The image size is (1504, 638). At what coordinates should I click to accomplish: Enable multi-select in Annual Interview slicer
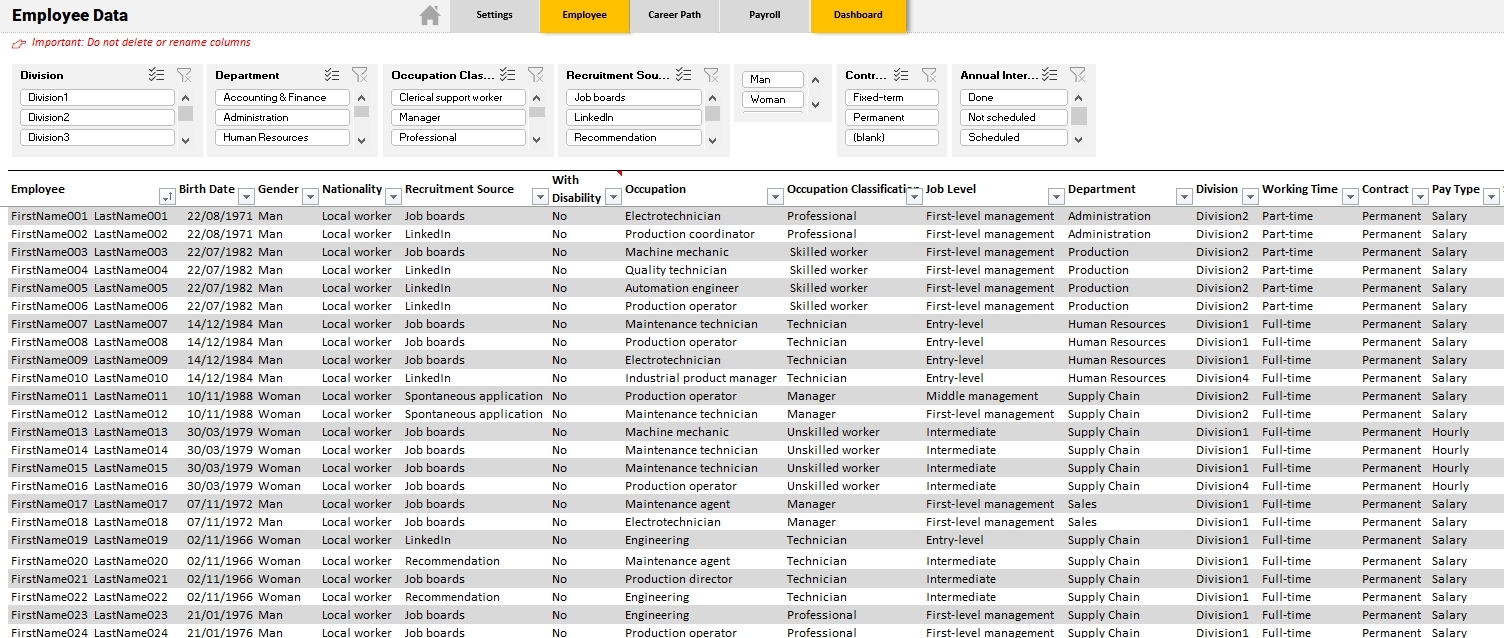click(x=1049, y=75)
